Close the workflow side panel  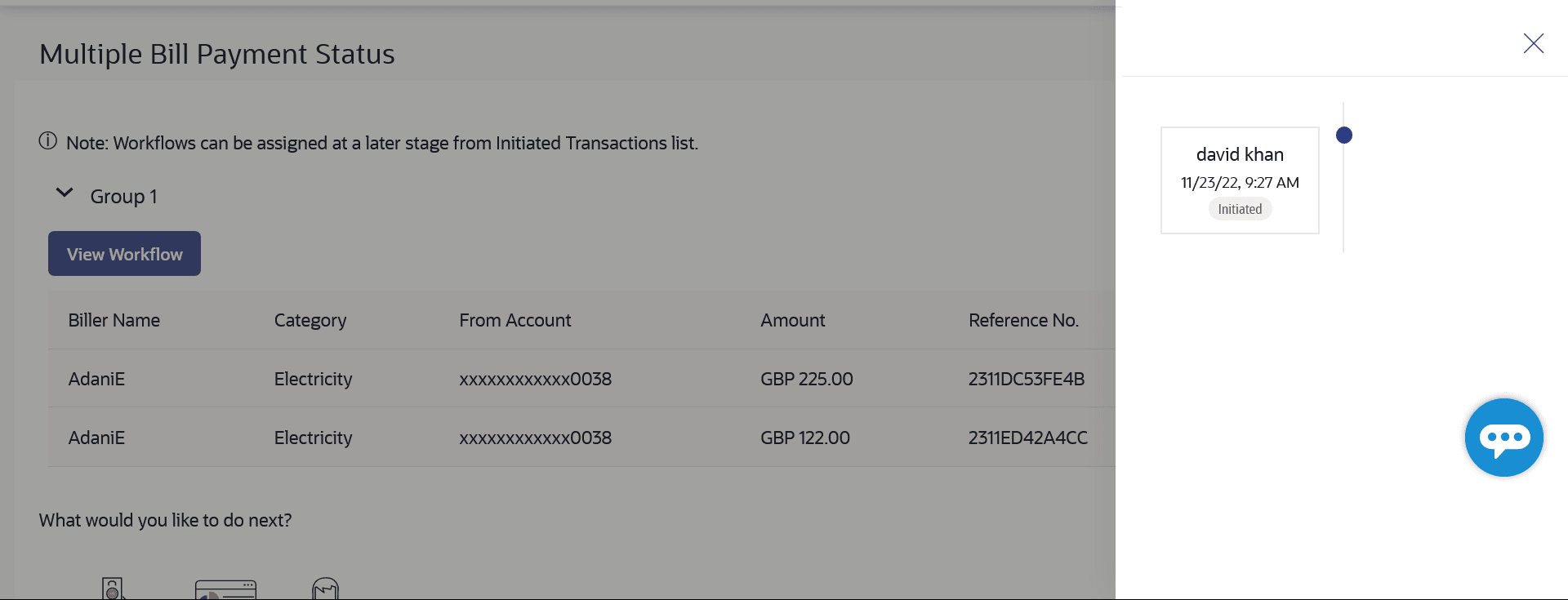[x=1533, y=43]
